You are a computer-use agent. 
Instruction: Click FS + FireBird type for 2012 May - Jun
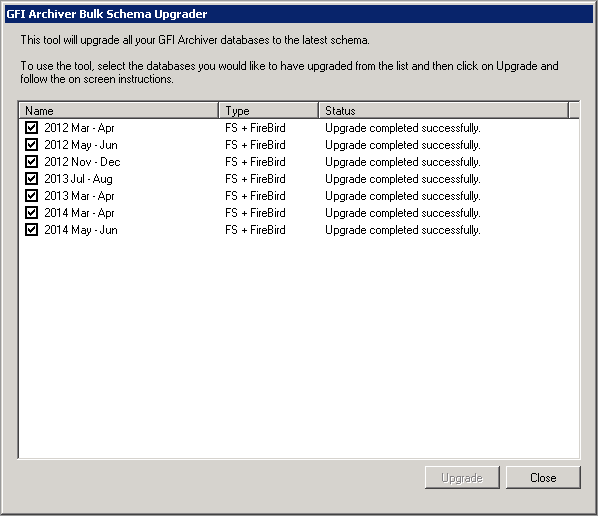[255, 145]
